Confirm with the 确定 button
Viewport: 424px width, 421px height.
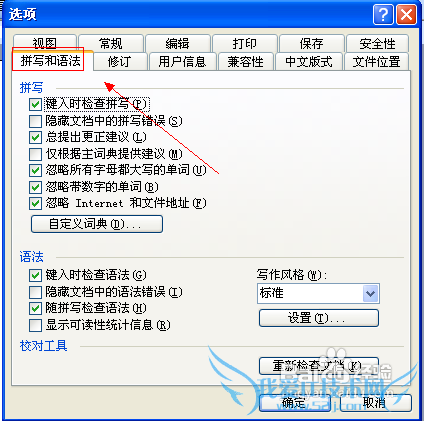[295, 403]
